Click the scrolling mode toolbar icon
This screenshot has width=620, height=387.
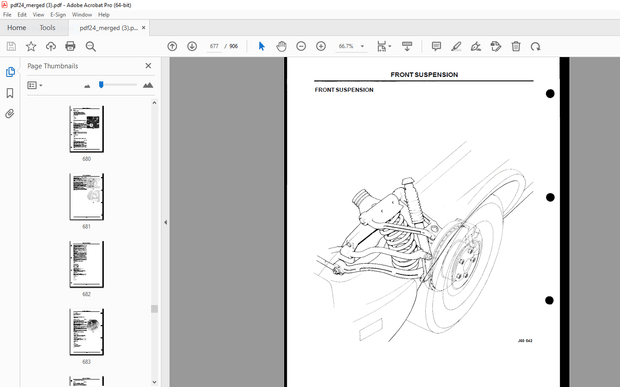pyautogui.click(x=407, y=46)
